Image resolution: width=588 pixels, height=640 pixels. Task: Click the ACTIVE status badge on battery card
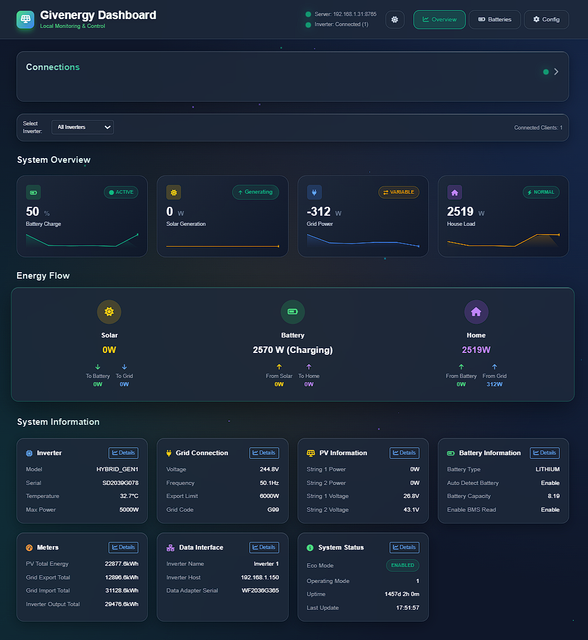(x=121, y=192)
